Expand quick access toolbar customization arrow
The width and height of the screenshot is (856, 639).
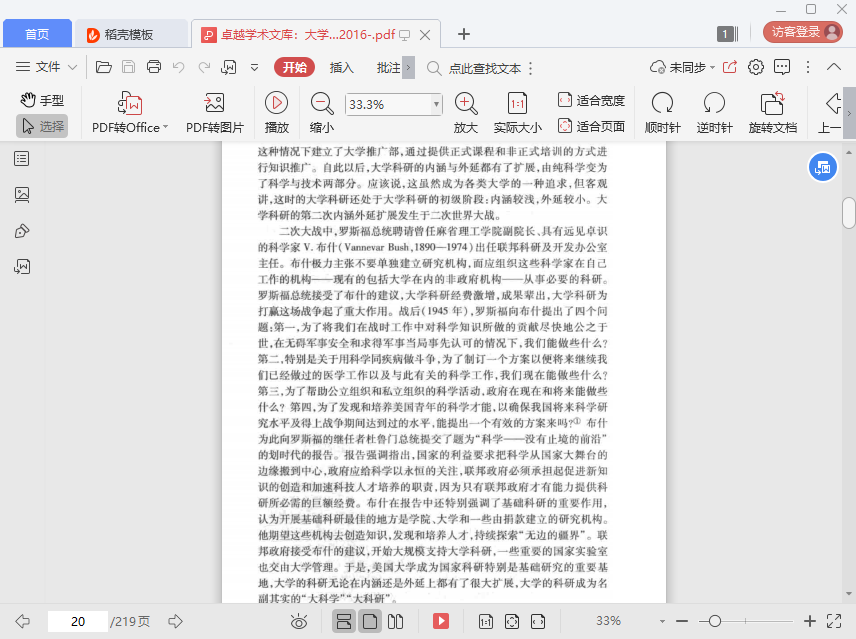[x=254, y=68]
